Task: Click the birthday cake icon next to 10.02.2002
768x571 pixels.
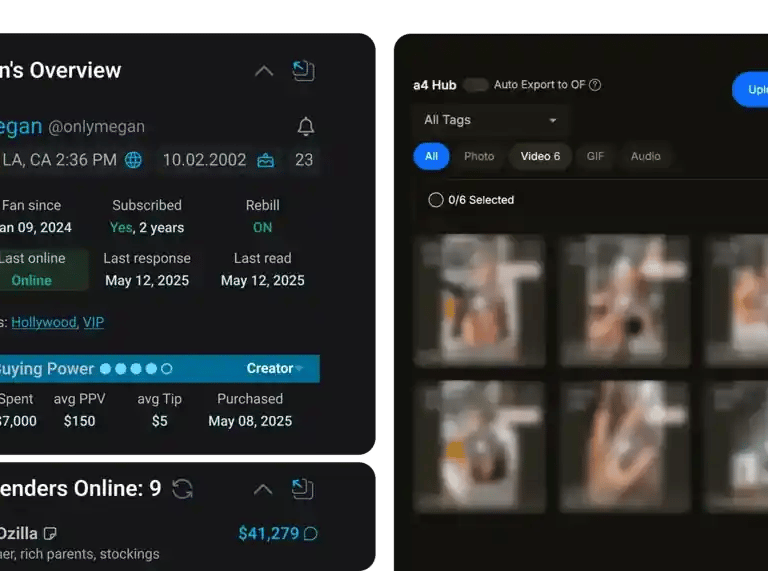Action: pos(265,160)
